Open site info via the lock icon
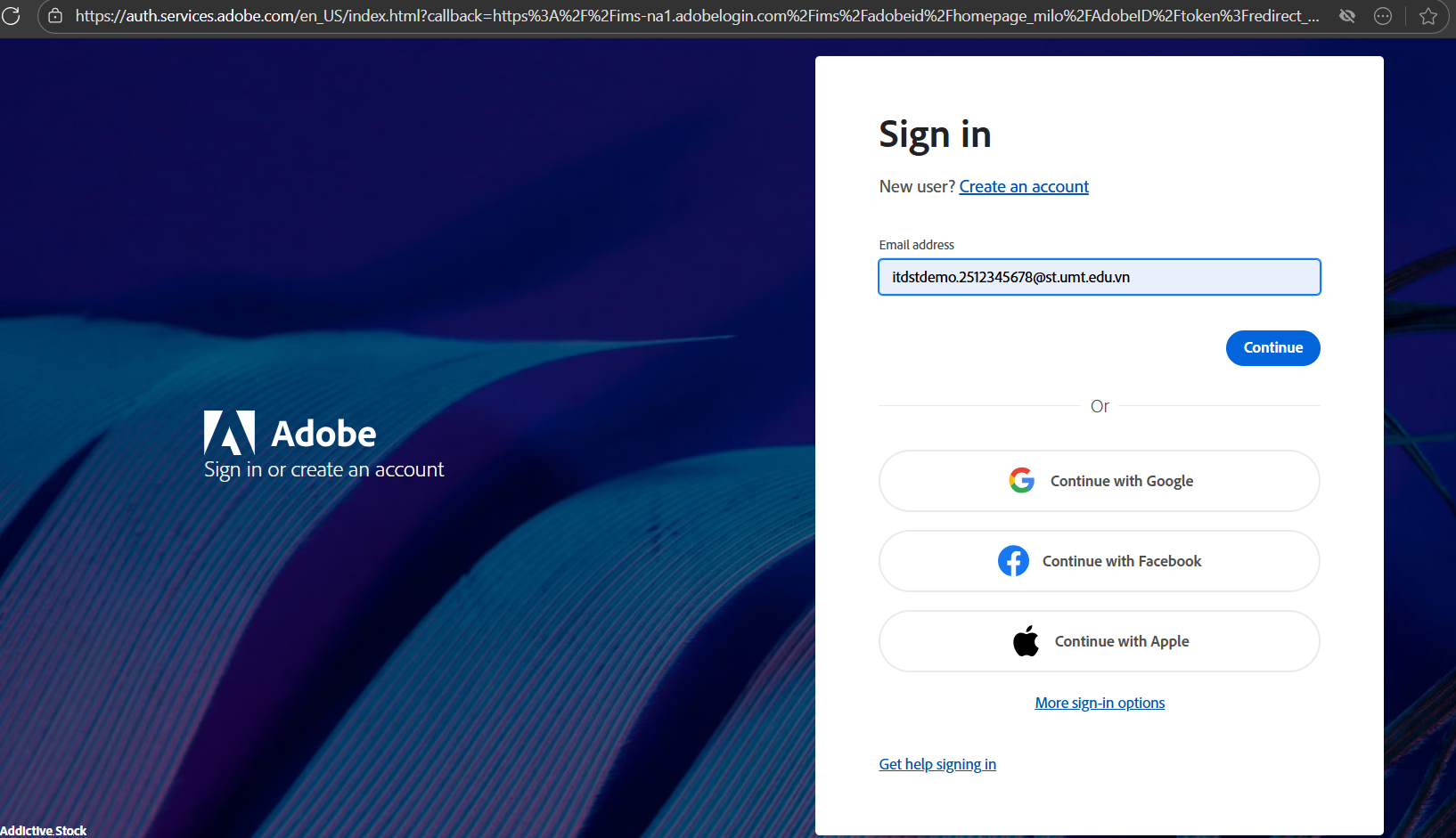 pyautogui.click(x=55, y=16)
